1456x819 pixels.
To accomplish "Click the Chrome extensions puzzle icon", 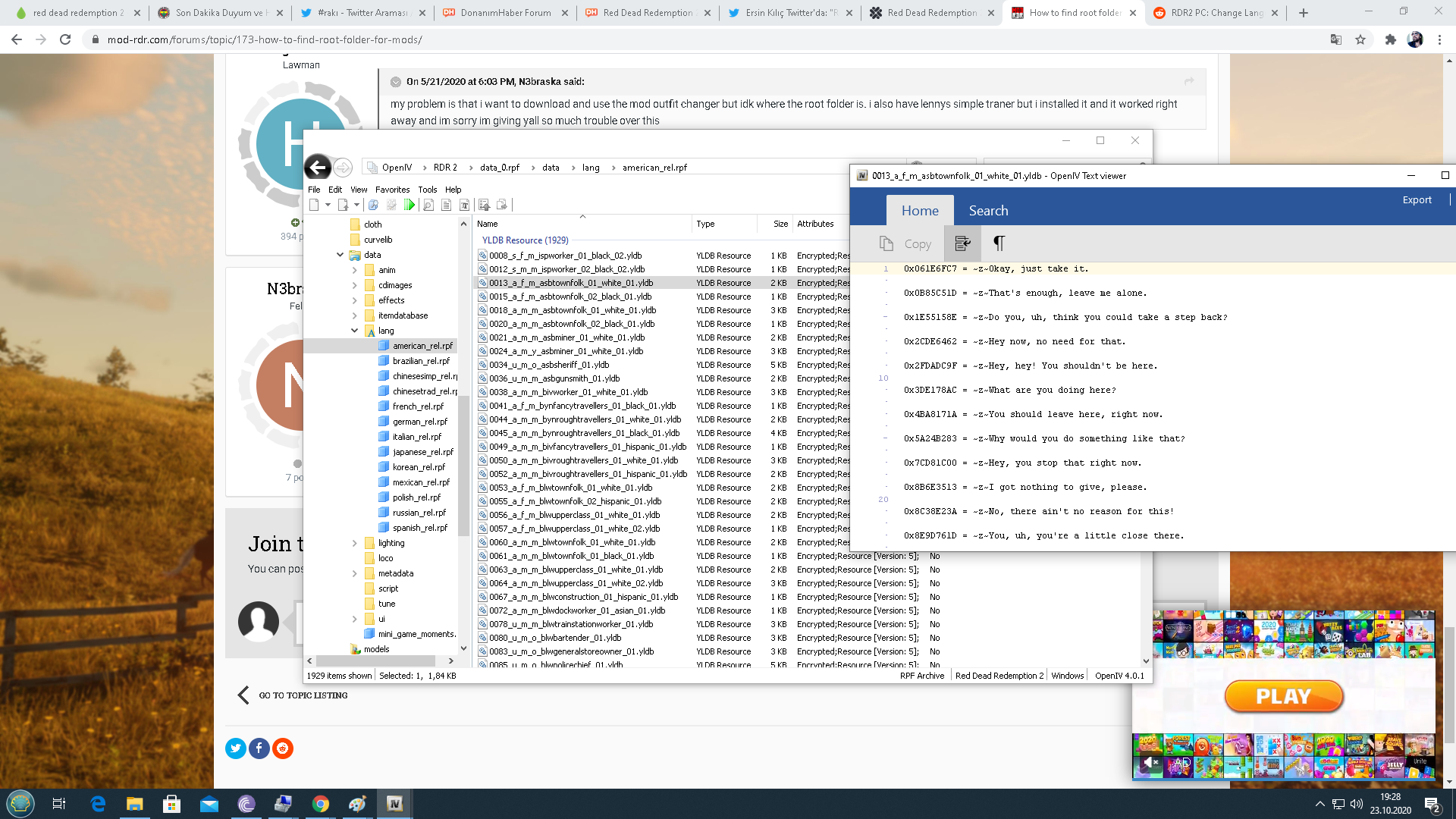I will point(1391,39).
